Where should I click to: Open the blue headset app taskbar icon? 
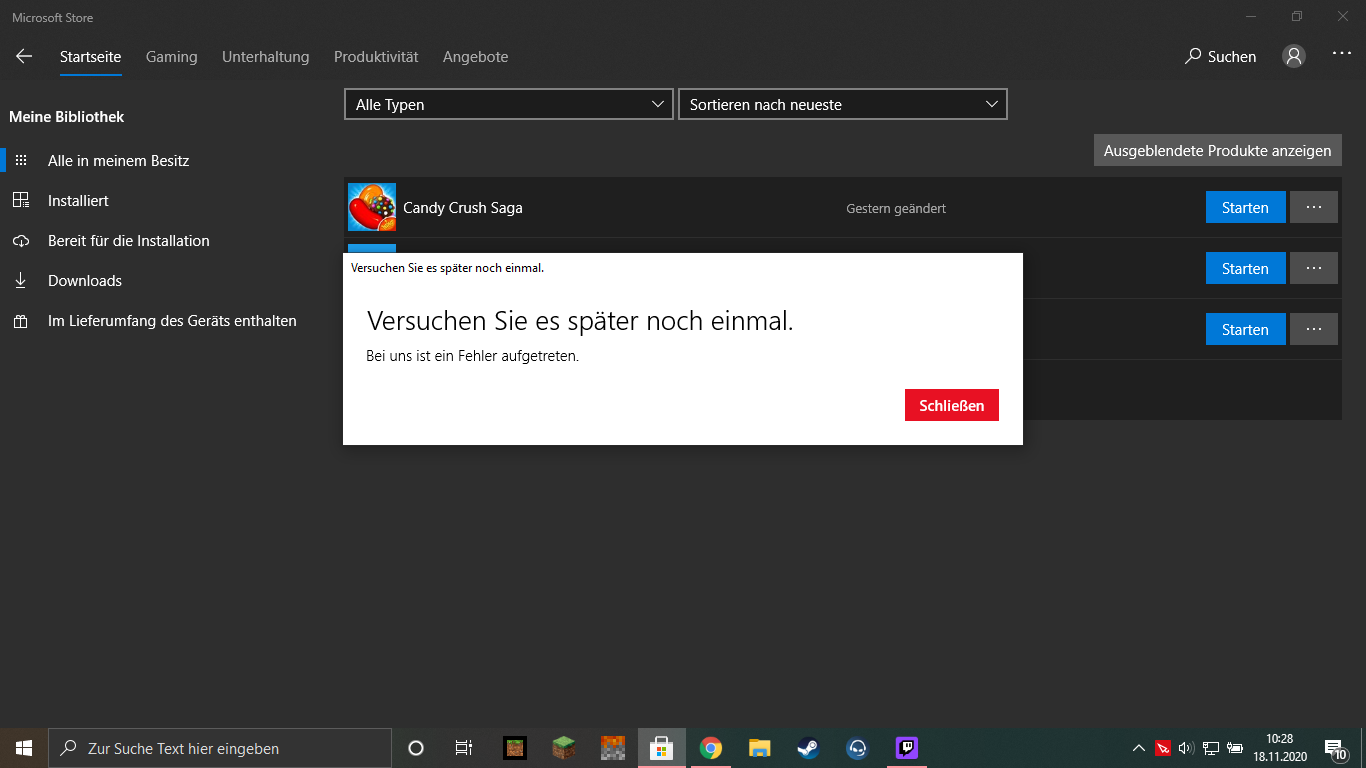857,748
